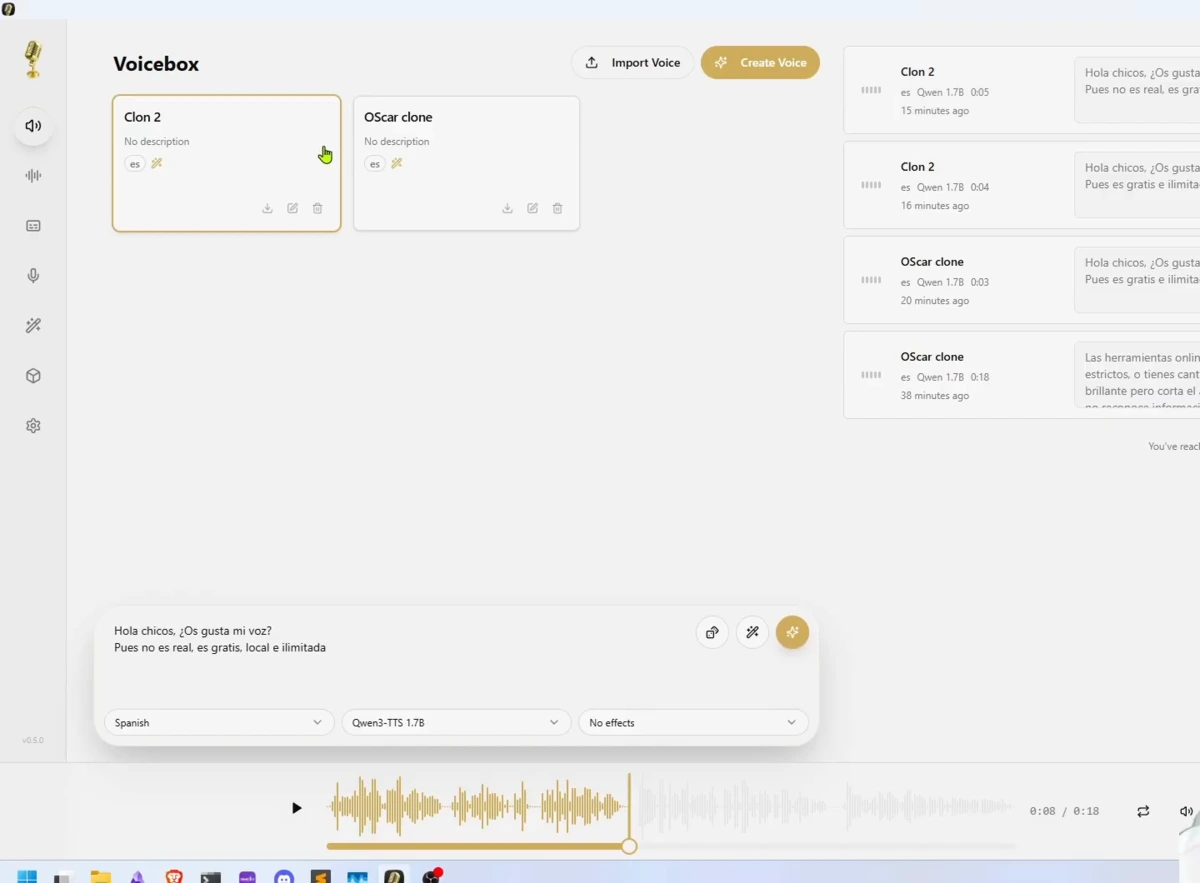Image resolution: width=1200 pixels, height=883 pixels.
Task: Open Brave browser from the taskbar
Action: (x=174, y=877)
